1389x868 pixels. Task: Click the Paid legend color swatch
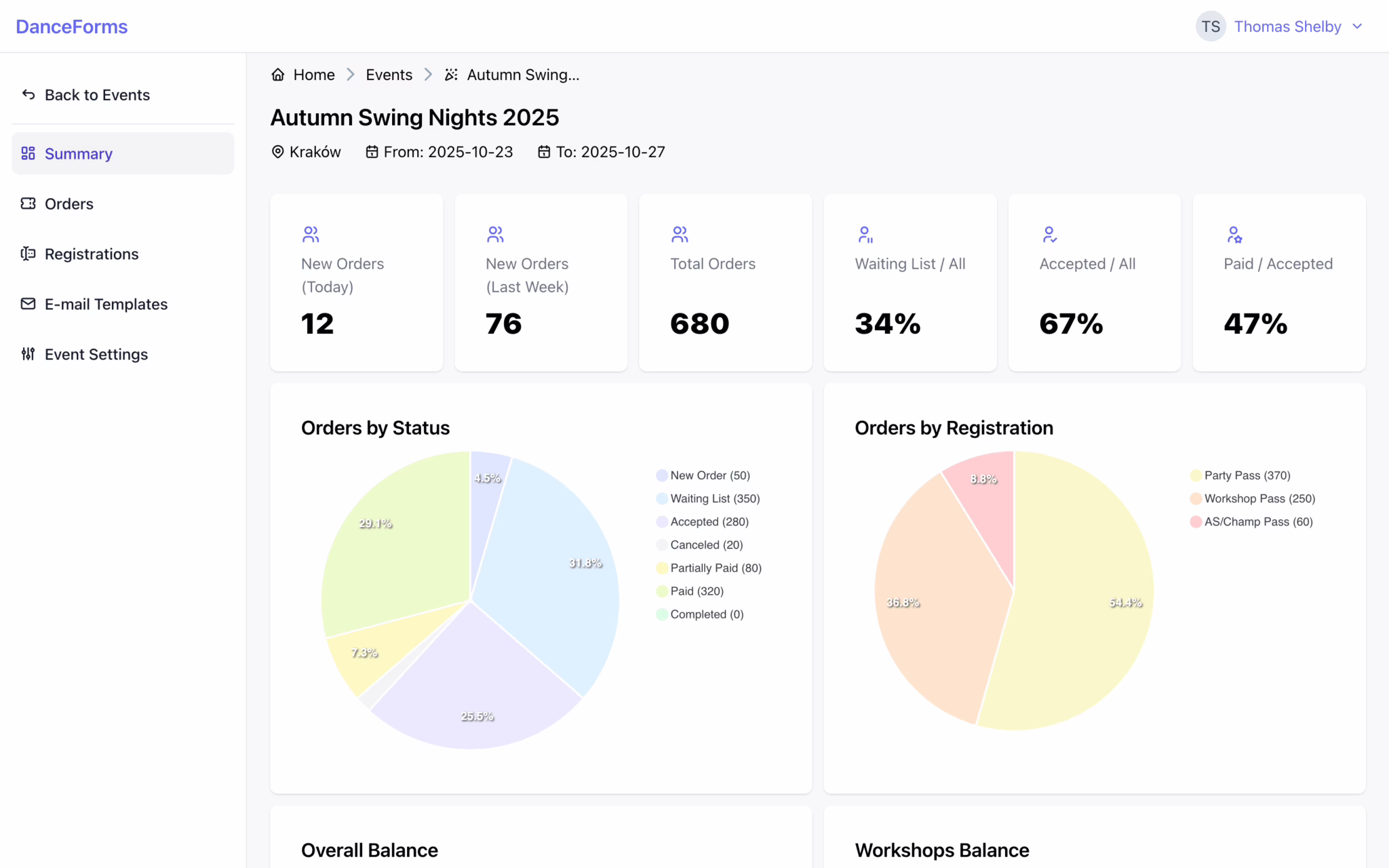[x=661, y=591]
